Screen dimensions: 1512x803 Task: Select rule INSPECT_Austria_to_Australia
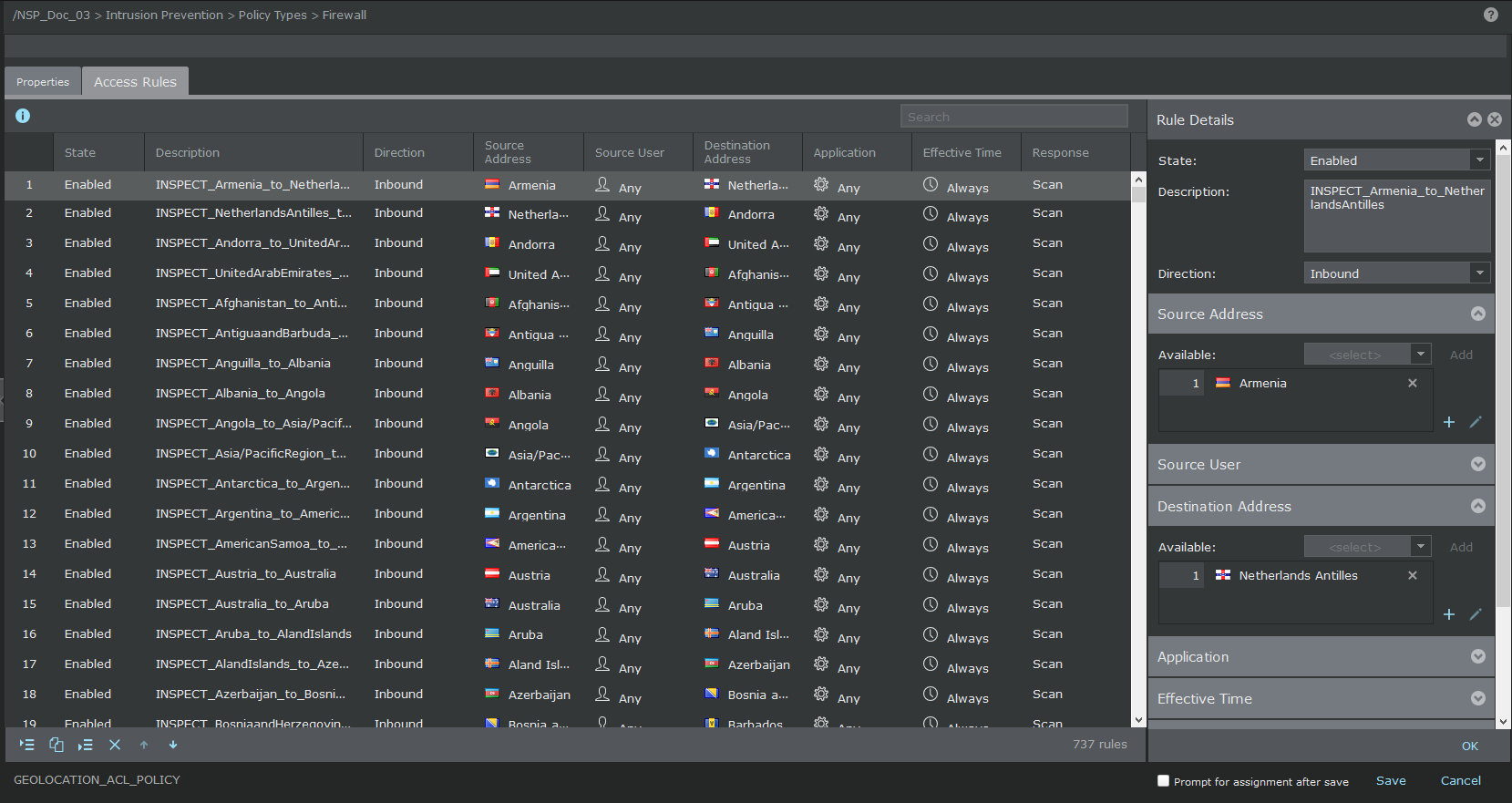(x=245, y=573)
